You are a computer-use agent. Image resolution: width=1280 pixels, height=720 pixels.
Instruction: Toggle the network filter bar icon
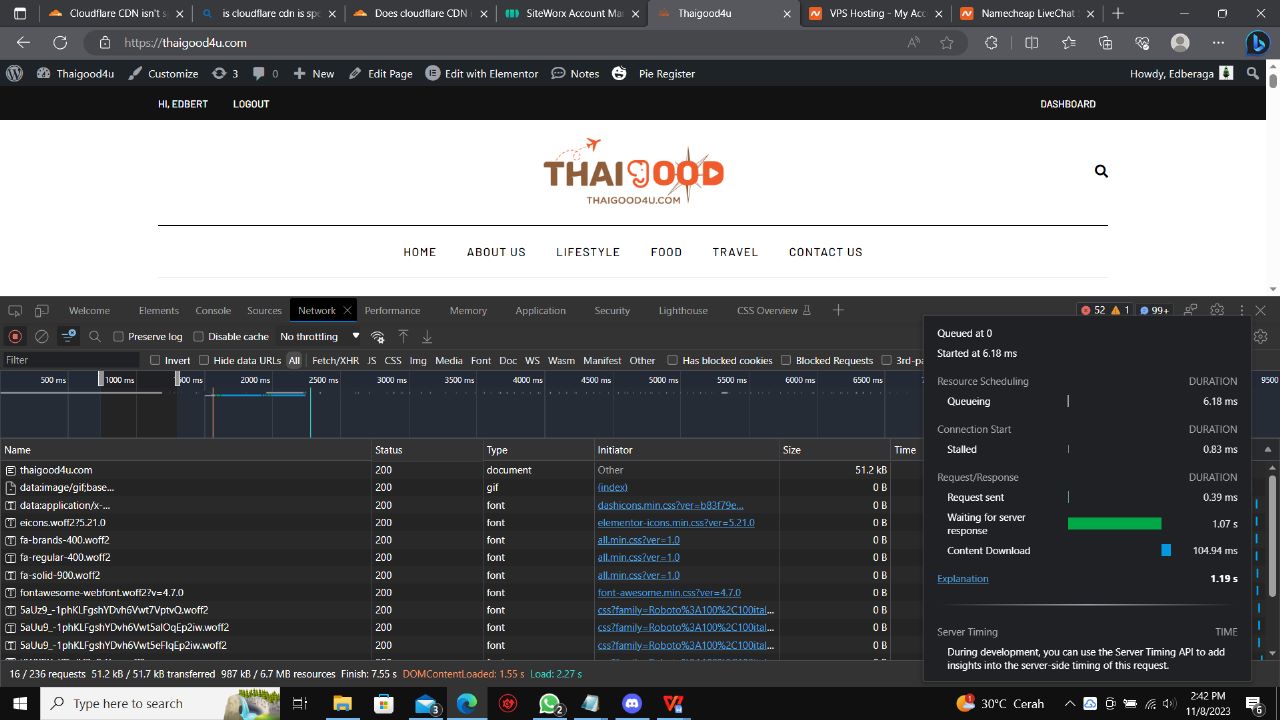[x=68, y=337]
